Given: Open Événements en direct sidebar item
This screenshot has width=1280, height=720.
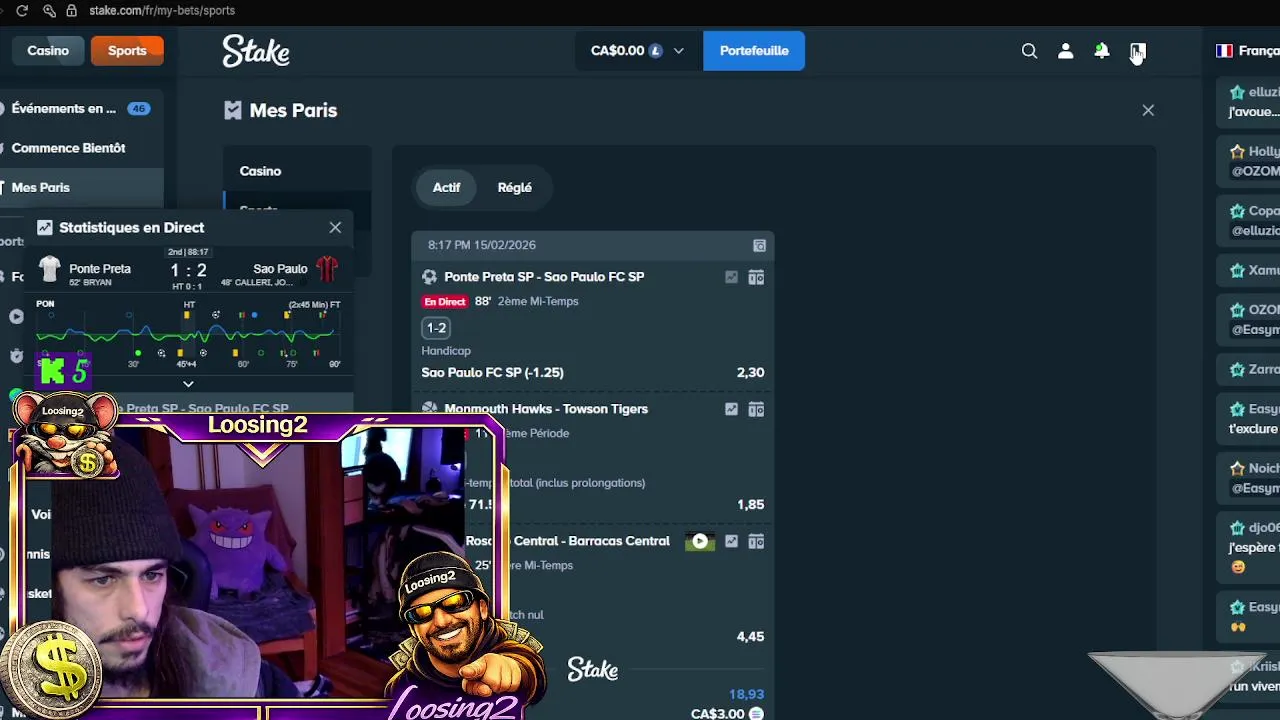Looking at the screenshot, I should tap(63, 108).
